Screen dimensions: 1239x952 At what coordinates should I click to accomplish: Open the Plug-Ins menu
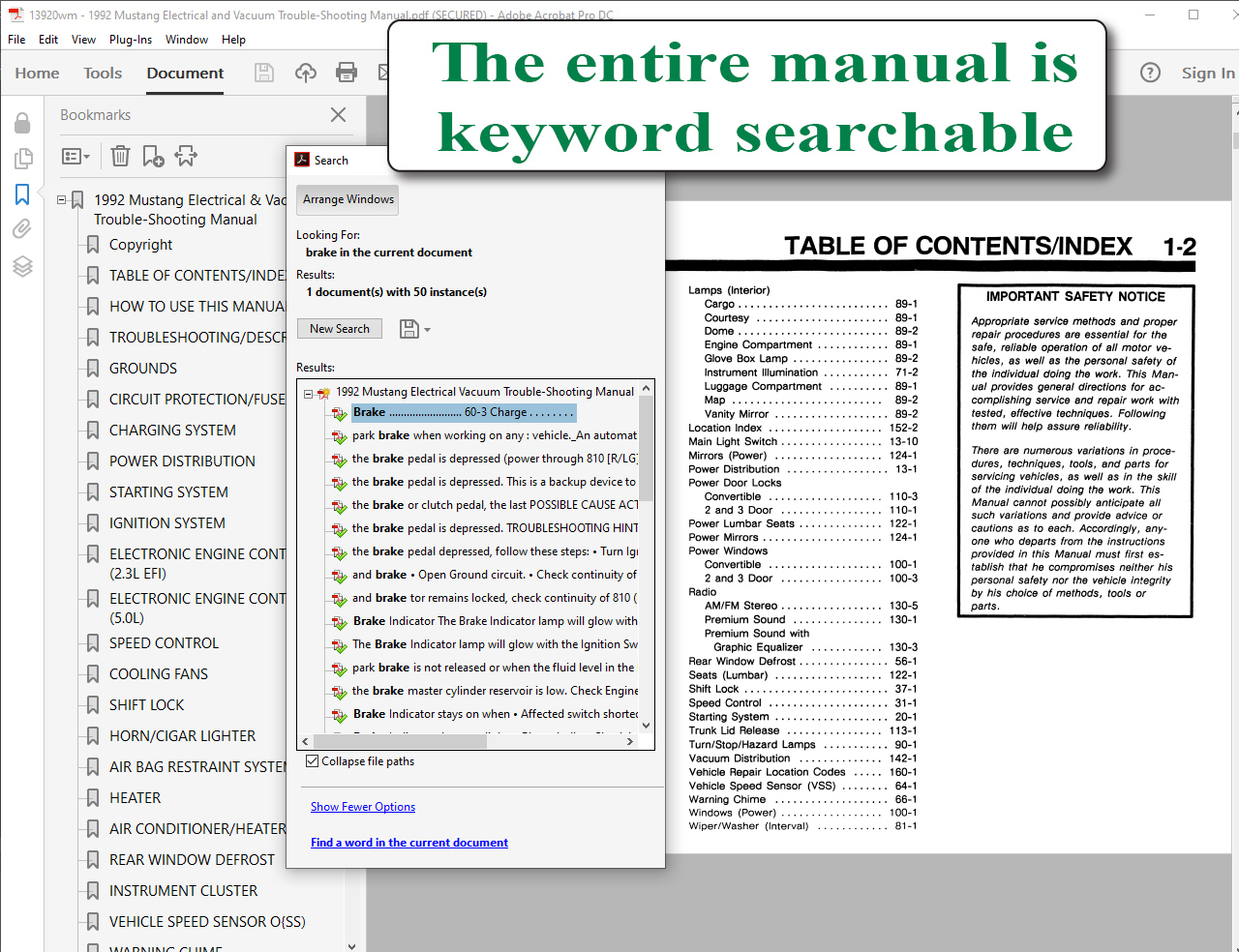click(x=131, y=40)
